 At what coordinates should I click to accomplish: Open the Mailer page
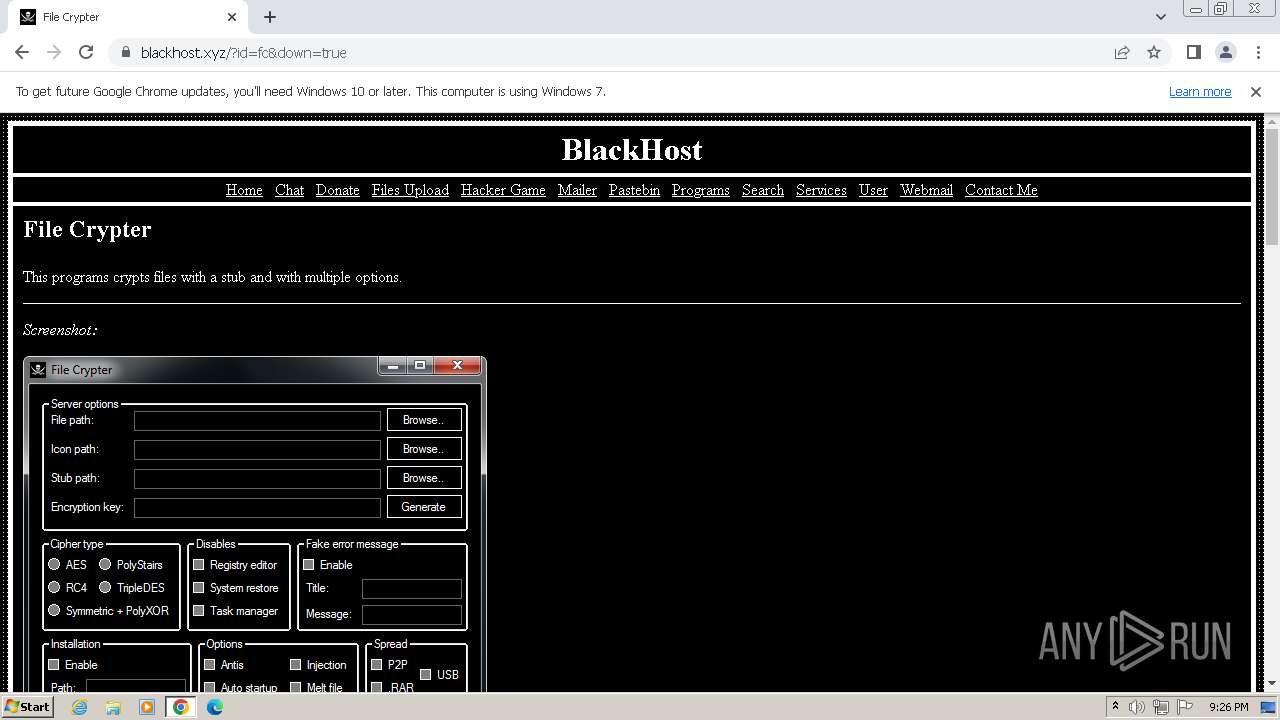[x=577, y=190]
